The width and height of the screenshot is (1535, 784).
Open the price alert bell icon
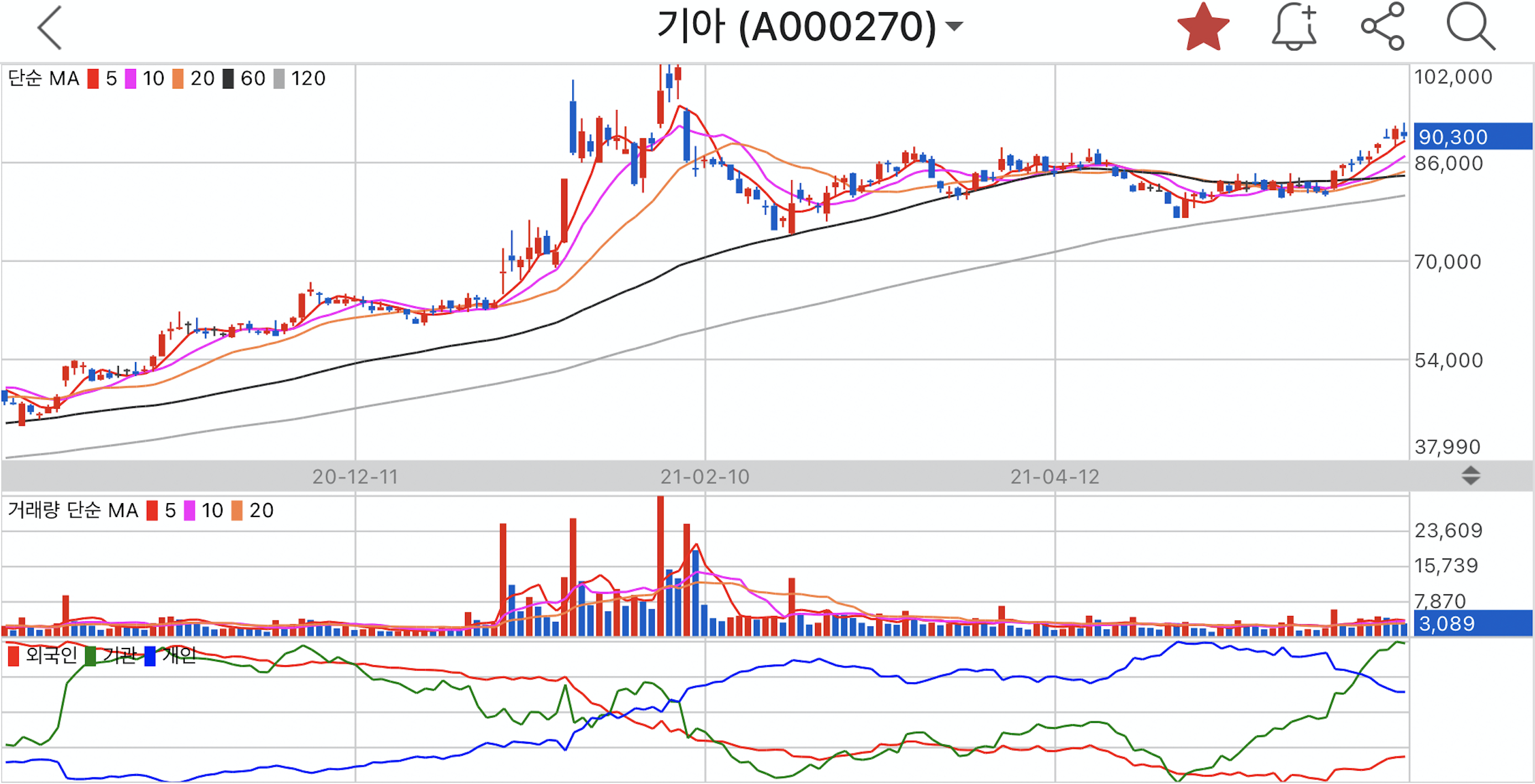(1294, 28)
